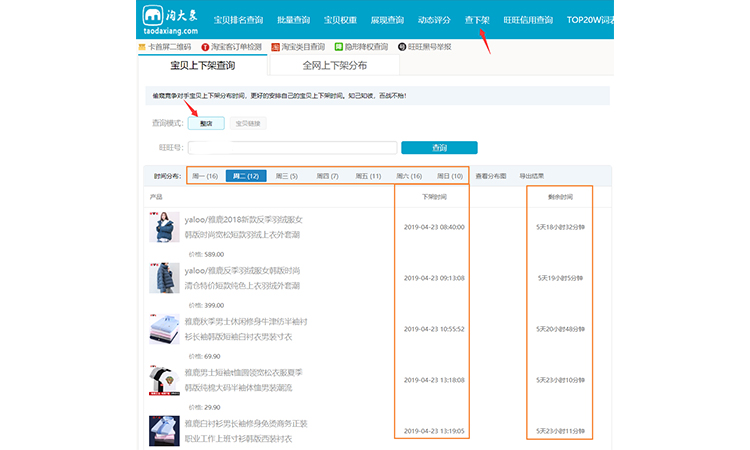Click the 产品 column header
This screenshot has width=750, height=450.
pyautogui.click(x=156, y=197)
